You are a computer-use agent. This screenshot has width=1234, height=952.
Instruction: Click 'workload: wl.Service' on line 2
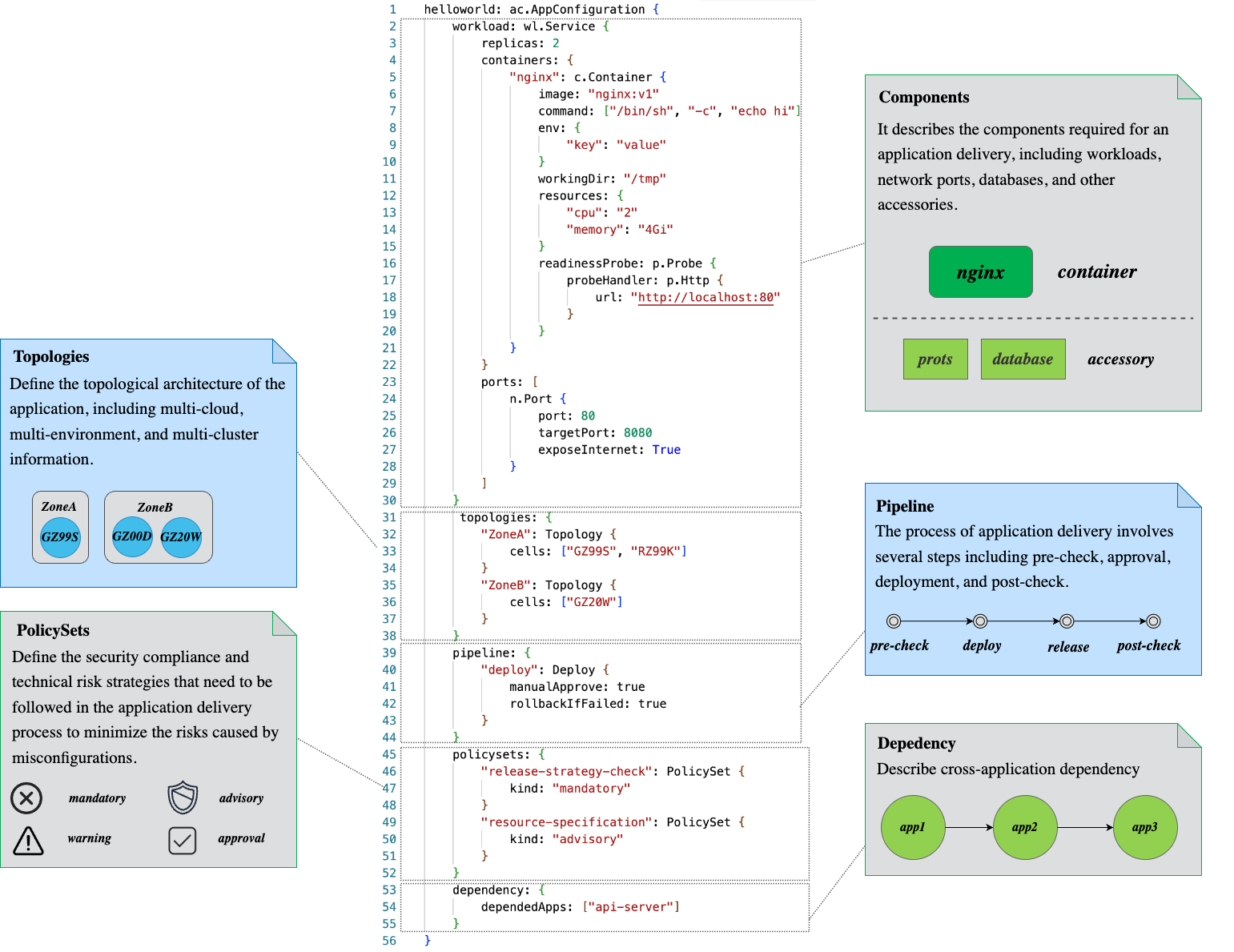tap(524, 26)
